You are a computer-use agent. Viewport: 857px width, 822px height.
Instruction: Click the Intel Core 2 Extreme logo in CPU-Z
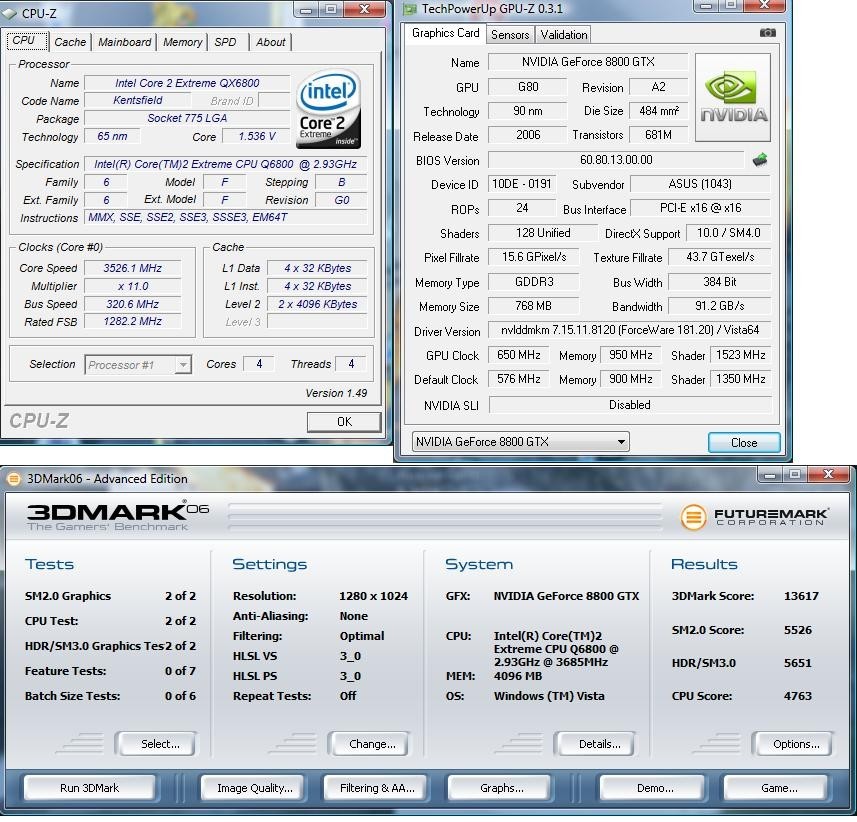click(328, 109)
